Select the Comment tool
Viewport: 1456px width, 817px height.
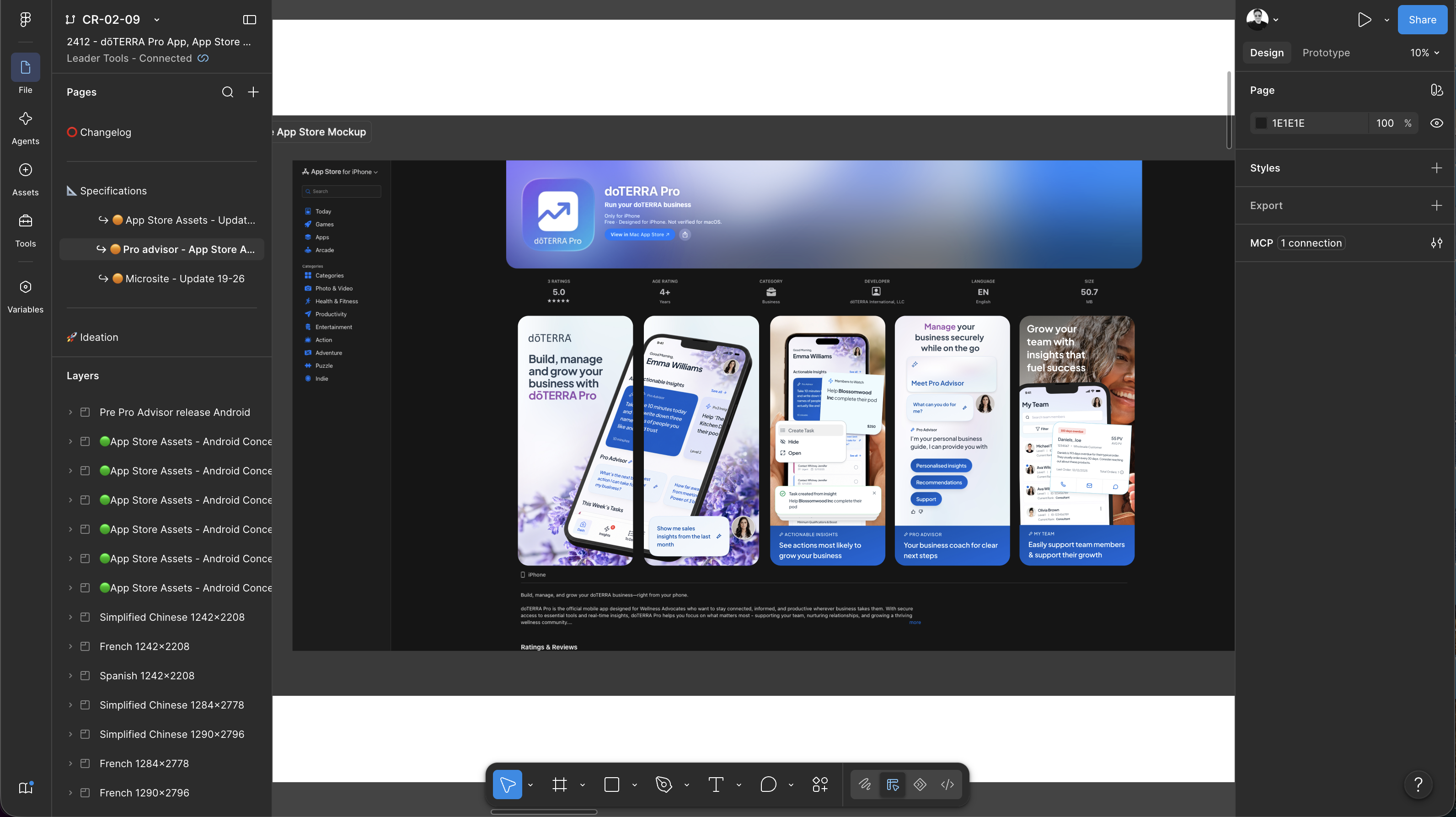point(768,784)
